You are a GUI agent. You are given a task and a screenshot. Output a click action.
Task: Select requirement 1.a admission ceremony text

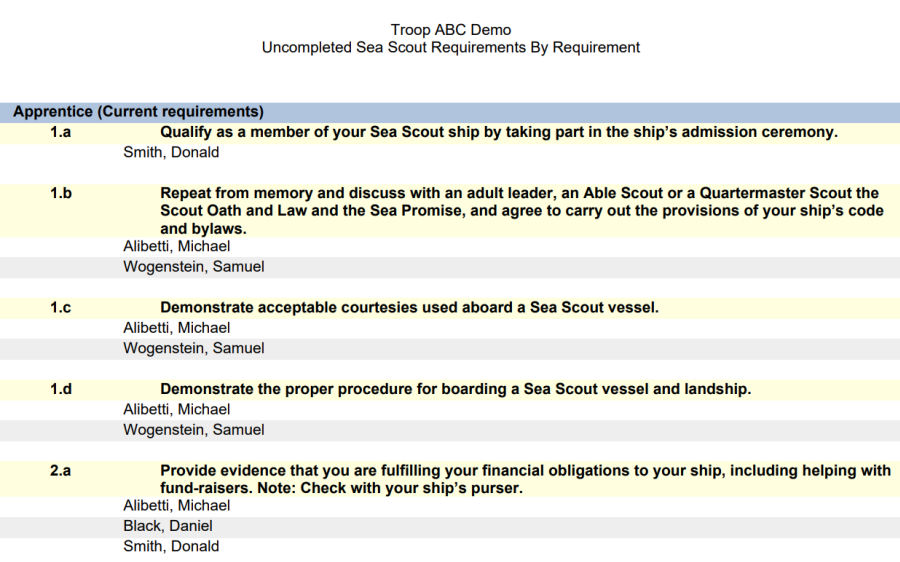coord(499,132)
